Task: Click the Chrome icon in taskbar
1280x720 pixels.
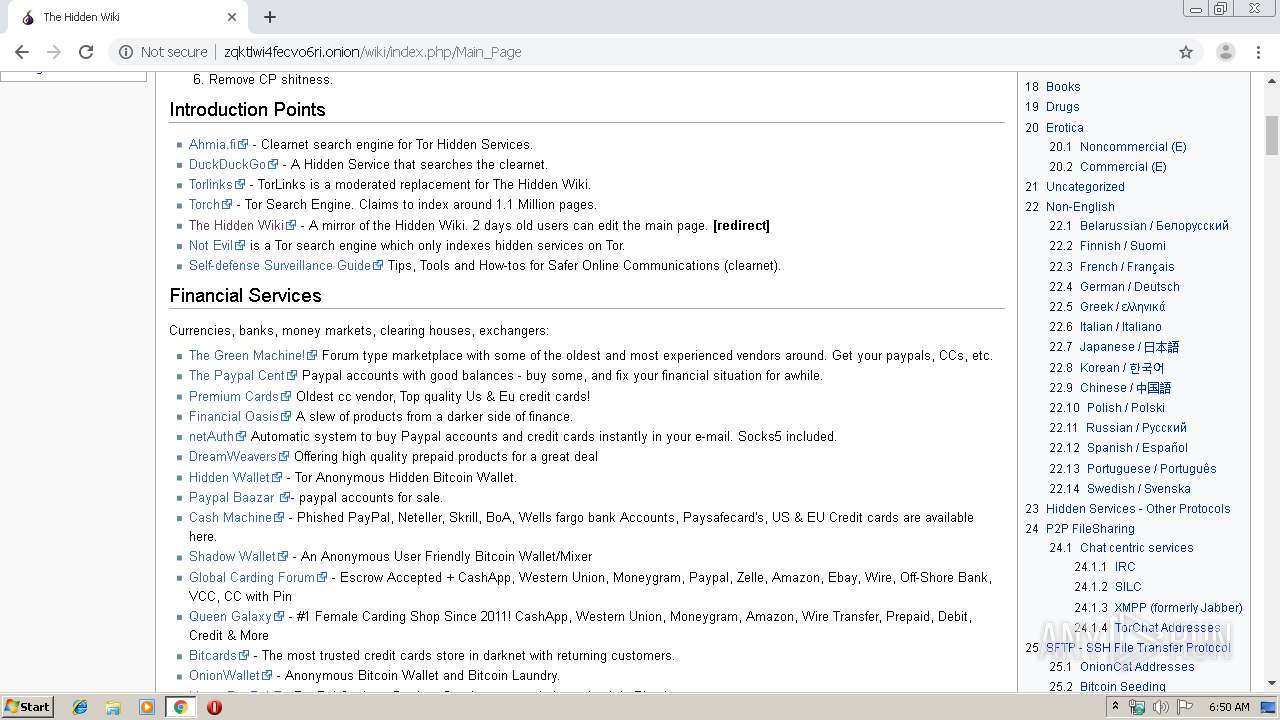Action: pos(180,707)
